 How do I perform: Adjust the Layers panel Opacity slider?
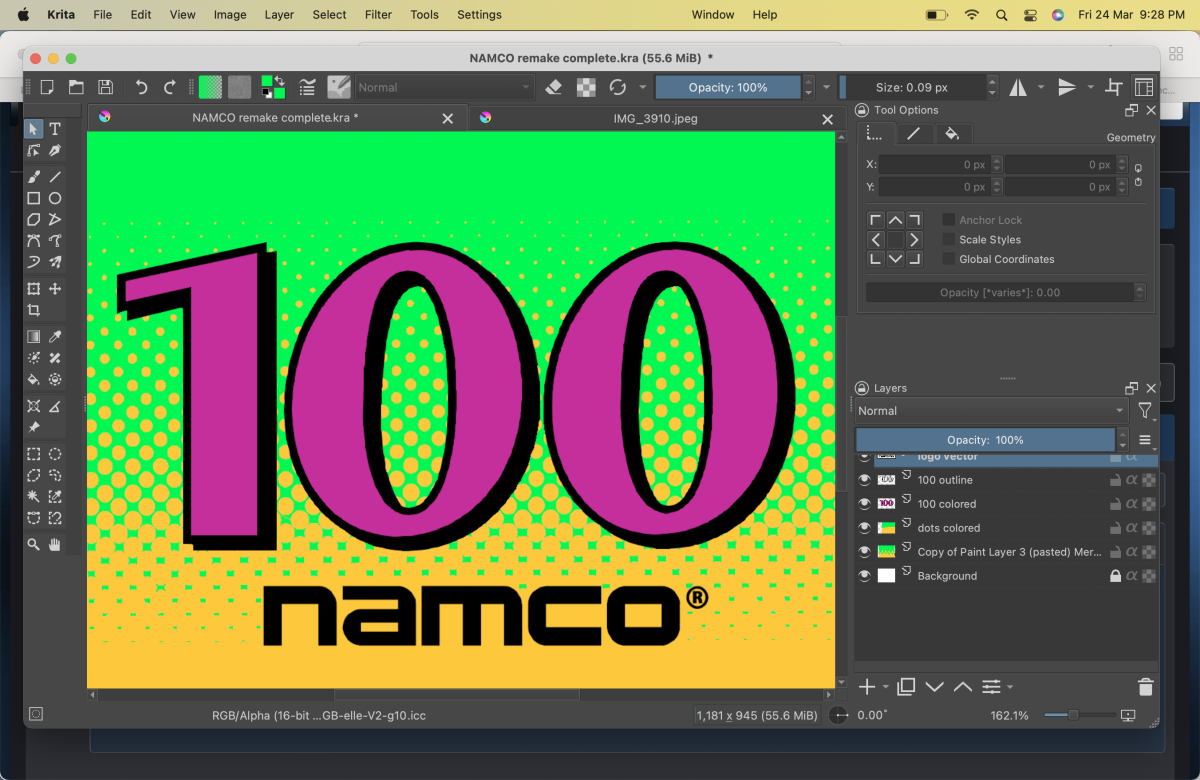tap(985, 440)
